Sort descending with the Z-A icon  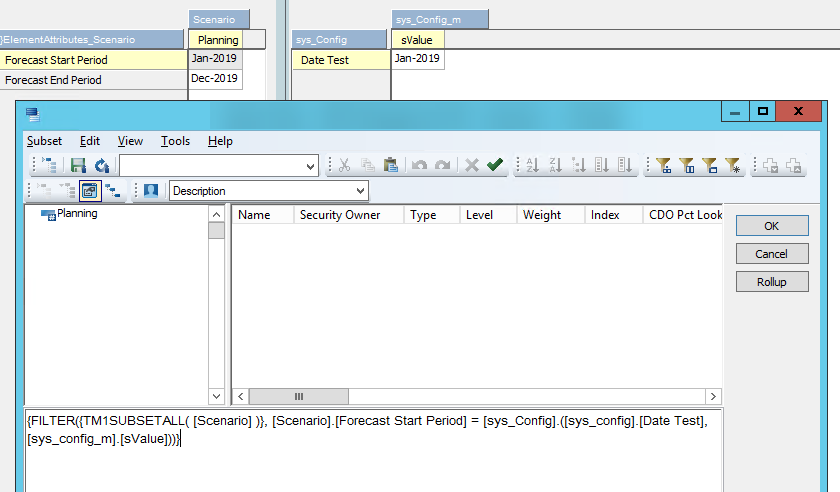pos(556,165)
